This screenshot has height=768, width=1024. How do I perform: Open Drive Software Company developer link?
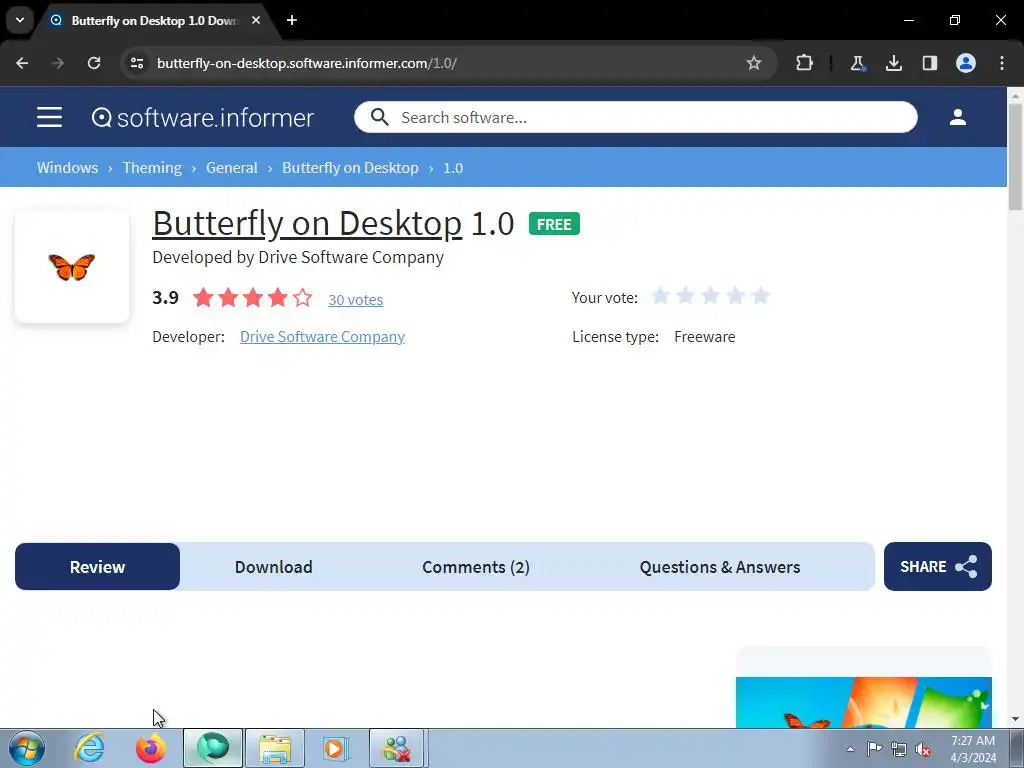tap(323, 336)
